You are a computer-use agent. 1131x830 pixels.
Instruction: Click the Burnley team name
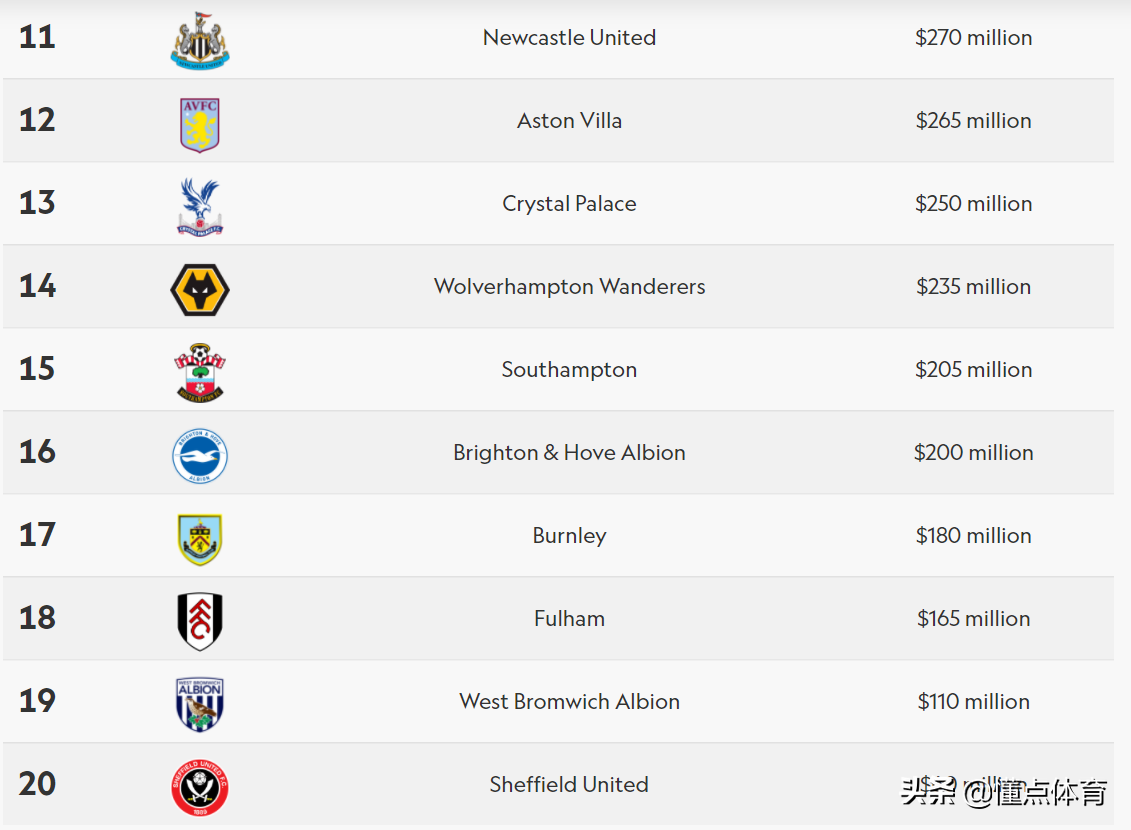pos(569,536)
